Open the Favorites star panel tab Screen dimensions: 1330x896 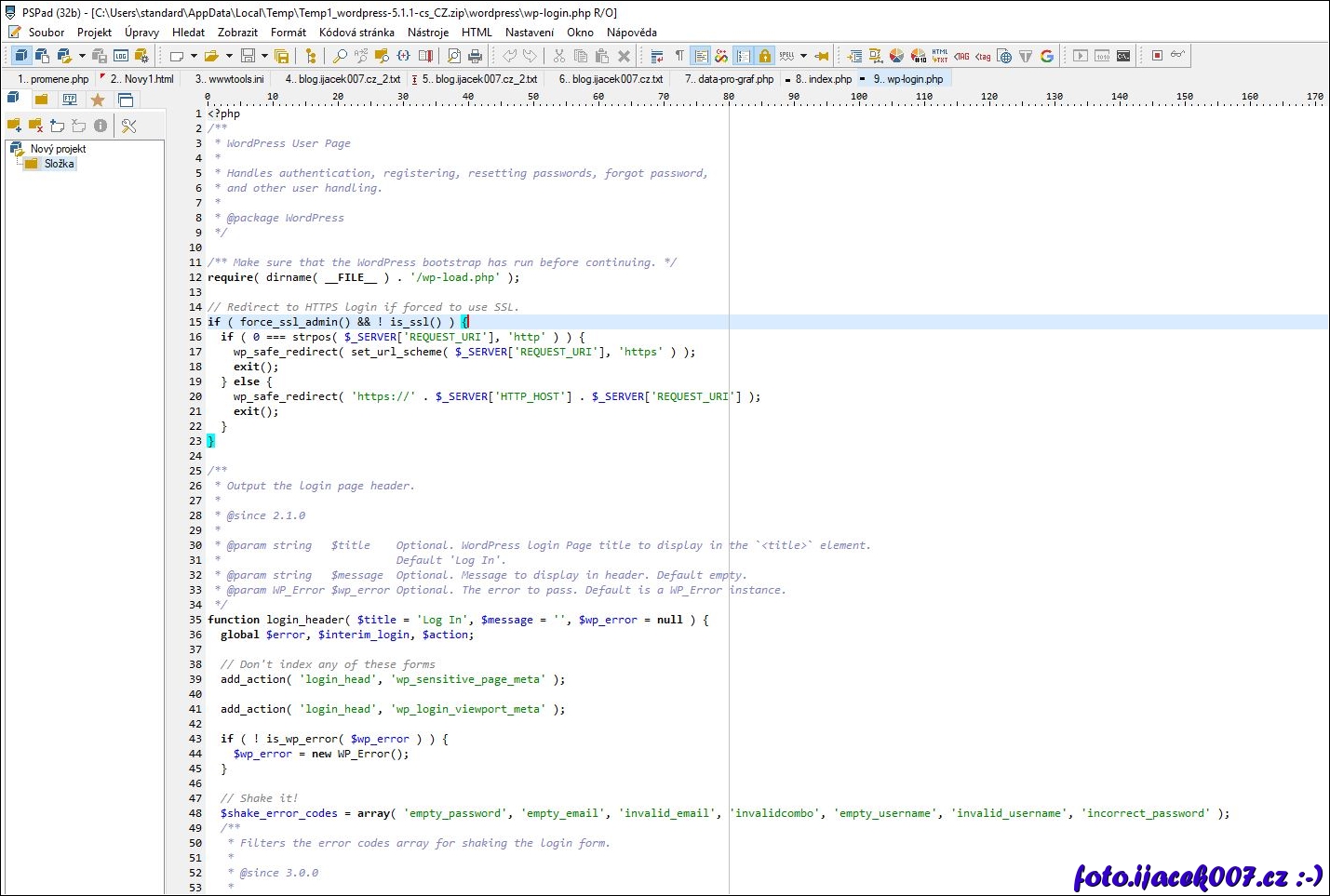(98, 100)
